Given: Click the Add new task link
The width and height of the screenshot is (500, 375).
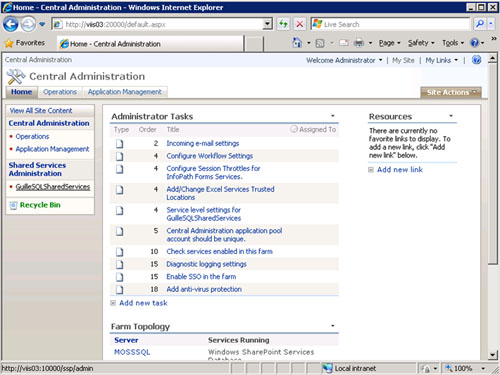Looking at the screenshot, I should click(x=143, y=303).
